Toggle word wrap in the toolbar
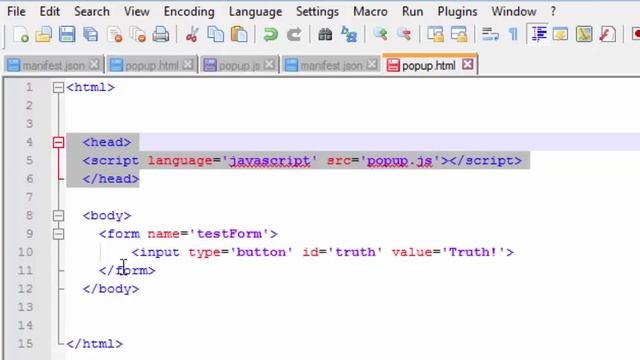 pos(490,35)
